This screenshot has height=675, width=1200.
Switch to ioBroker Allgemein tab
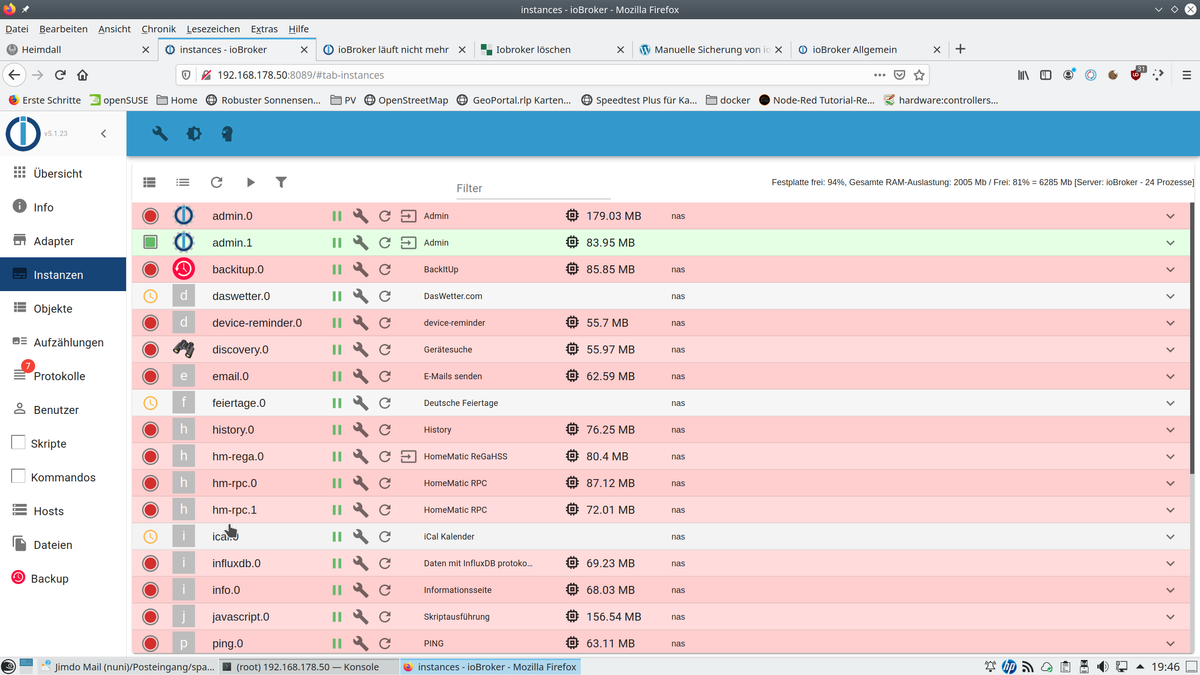pos(868,49)
